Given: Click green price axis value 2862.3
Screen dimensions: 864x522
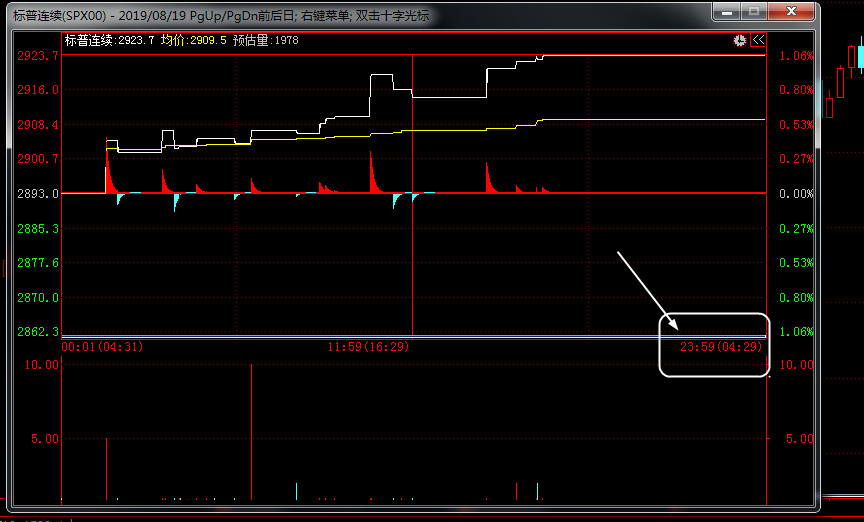Looking at the screenshot, I should point(37,332).
